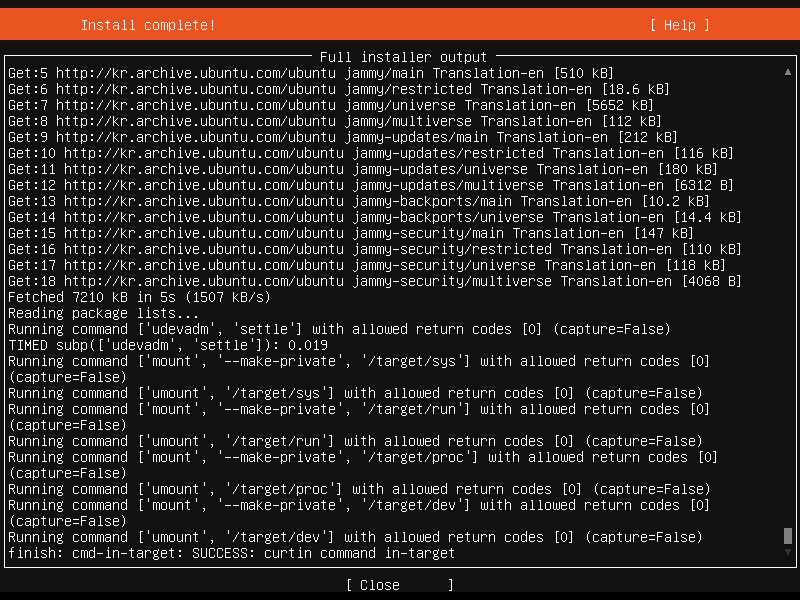Click the Get:6 jammy/restricted line

pyautogui.click(x=339, y=89)
